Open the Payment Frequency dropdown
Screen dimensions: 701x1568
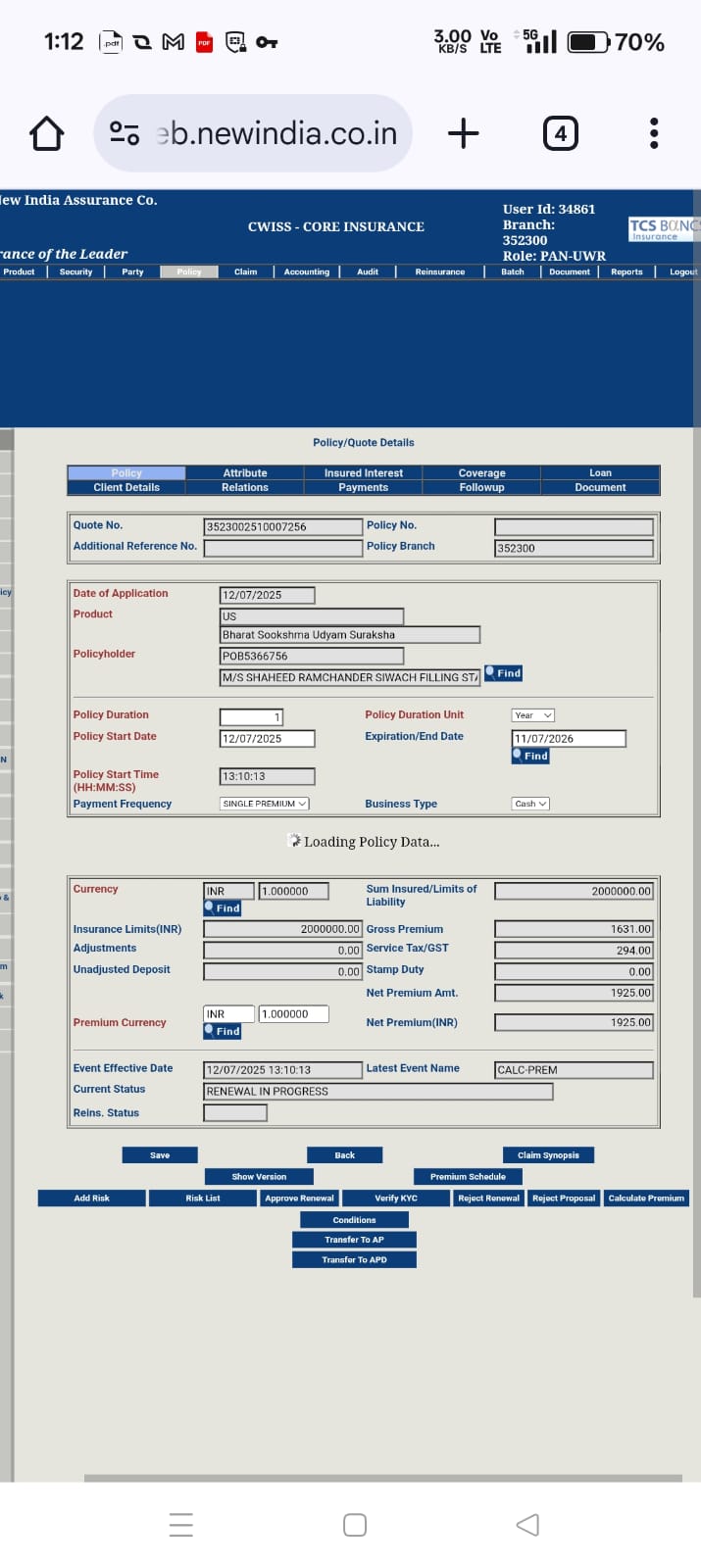click(x=265, y=804)
